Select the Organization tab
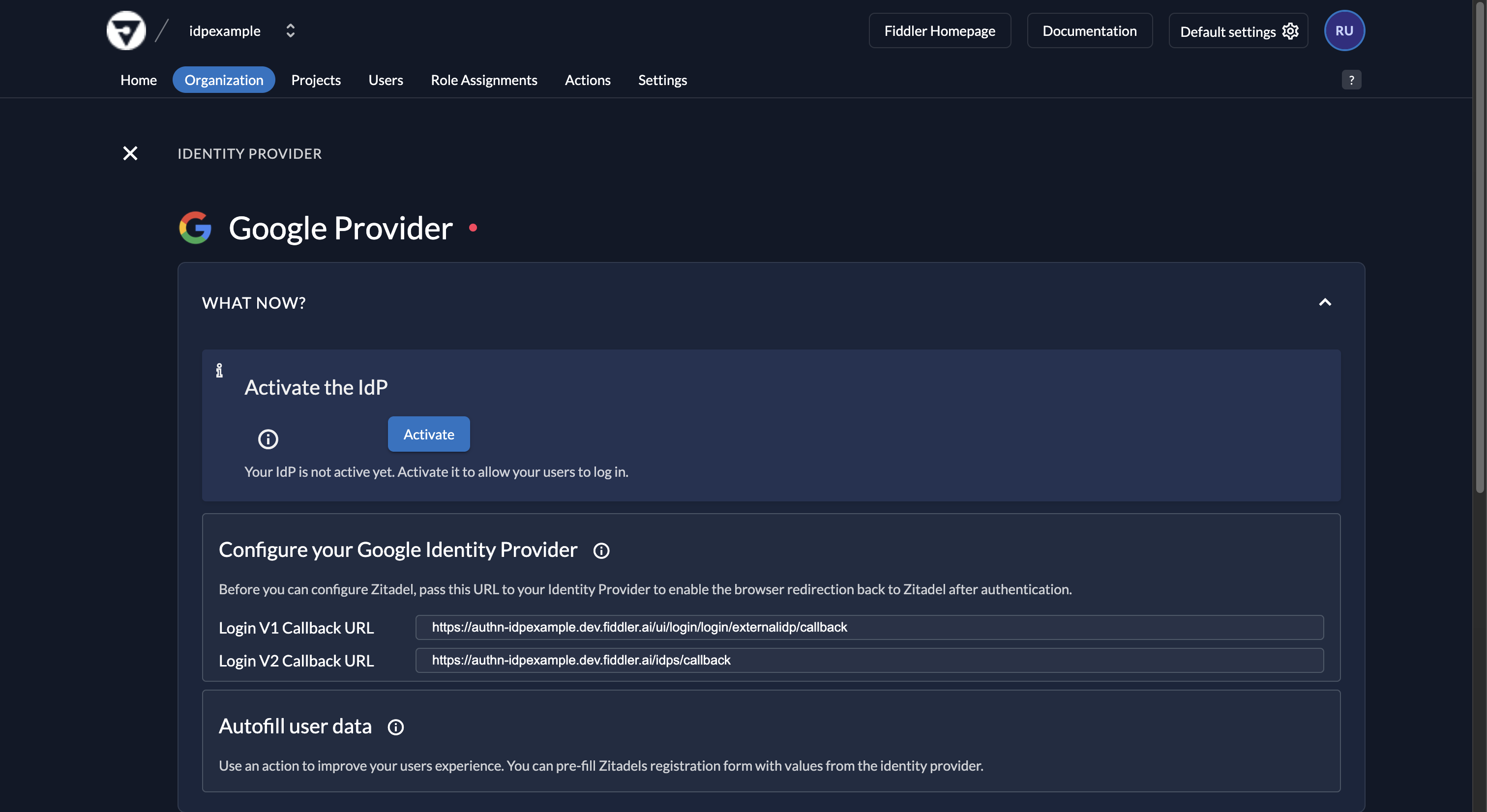The width and height of the screenshot is (1487, 812). point(223,80)
